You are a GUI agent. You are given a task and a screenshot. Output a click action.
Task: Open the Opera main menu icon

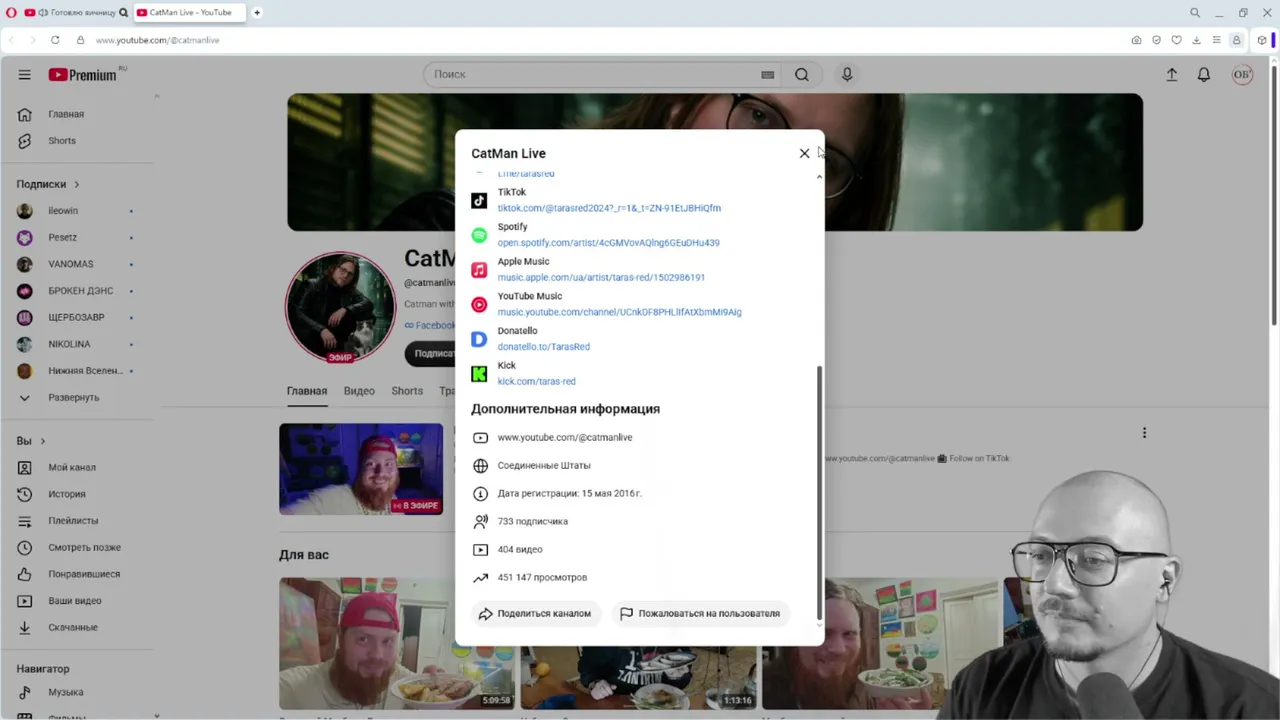pos(11,13)
